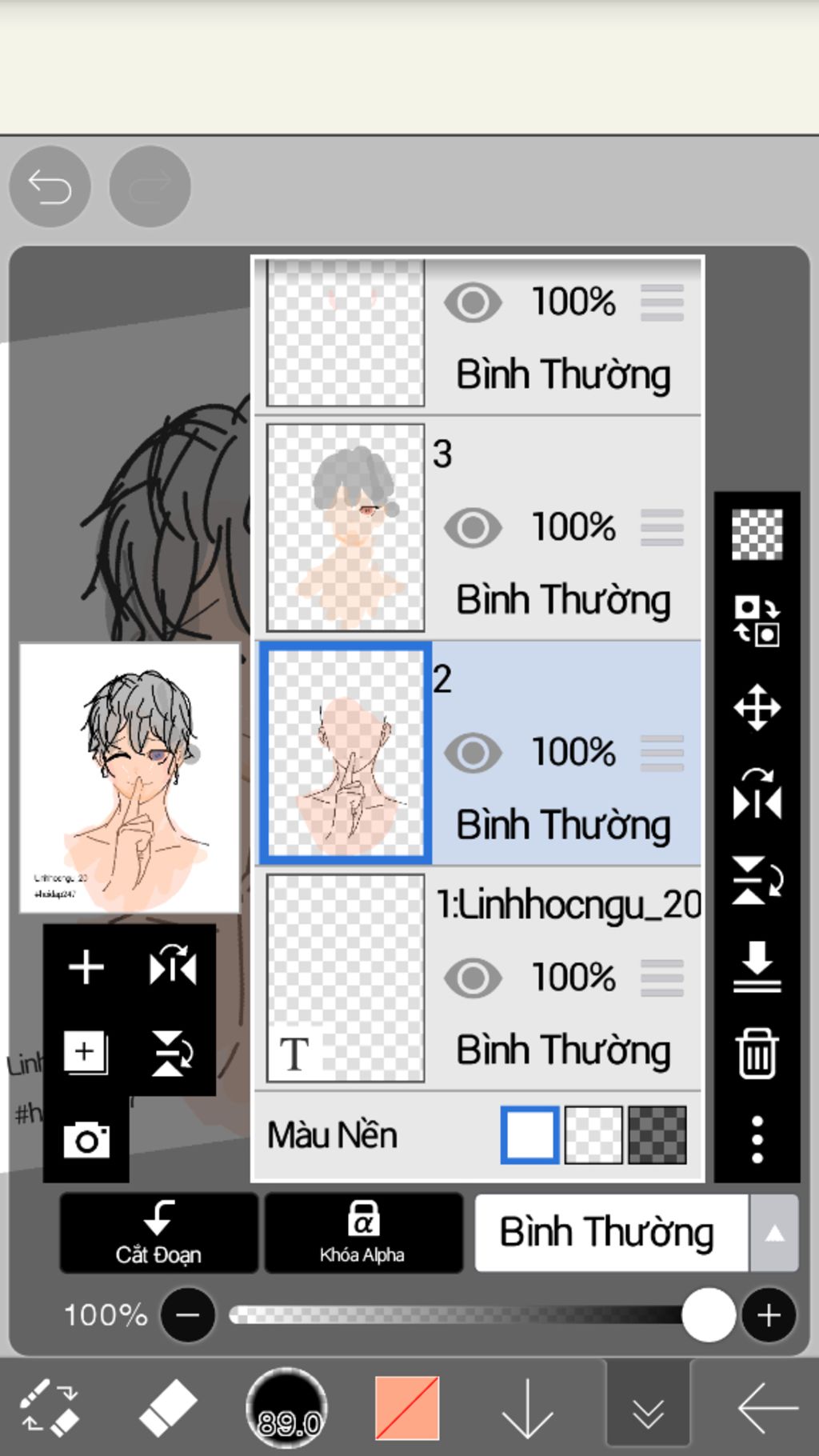Hide layer 3 with its eye icon

473,528
